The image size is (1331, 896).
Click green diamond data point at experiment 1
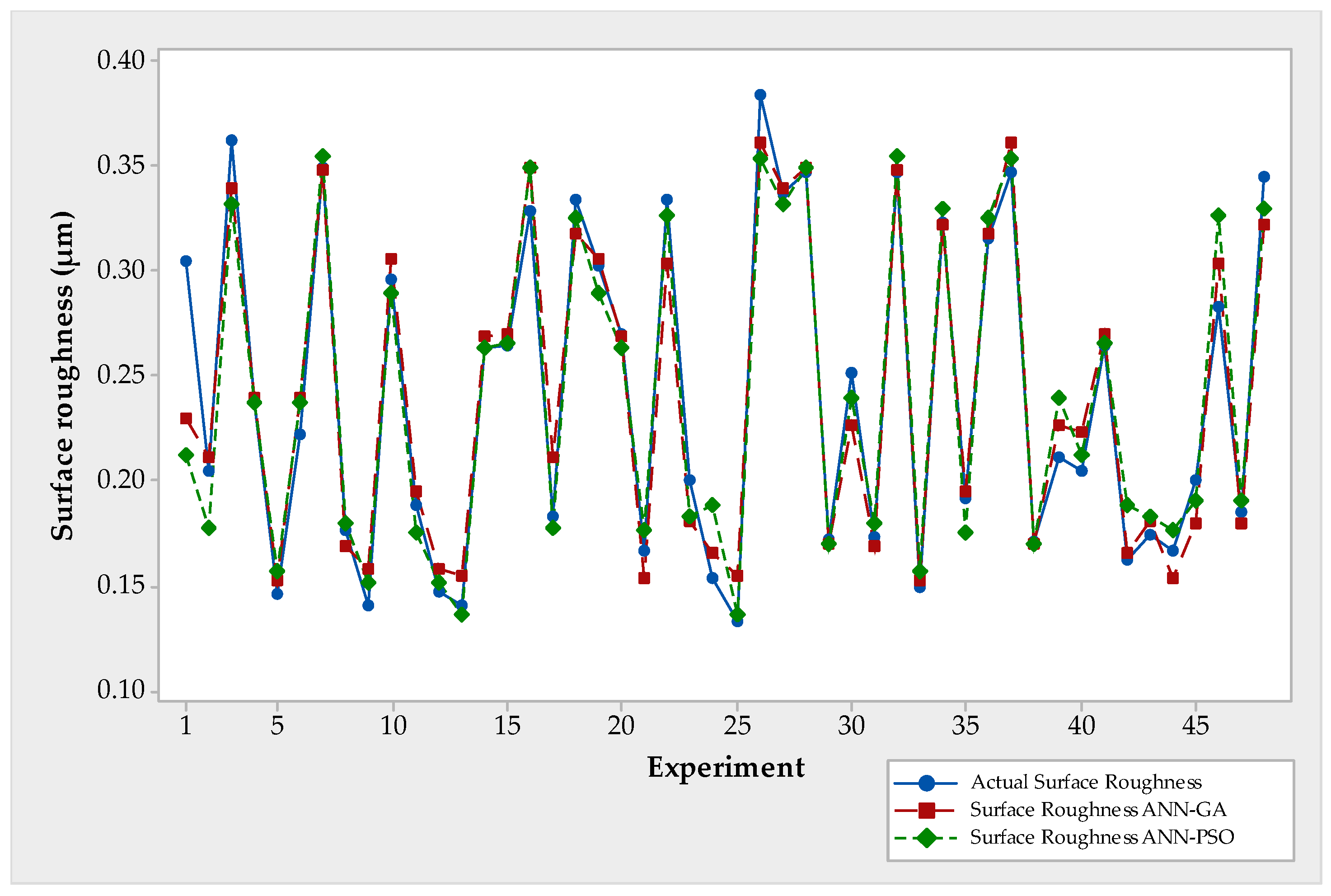point(186,455)
